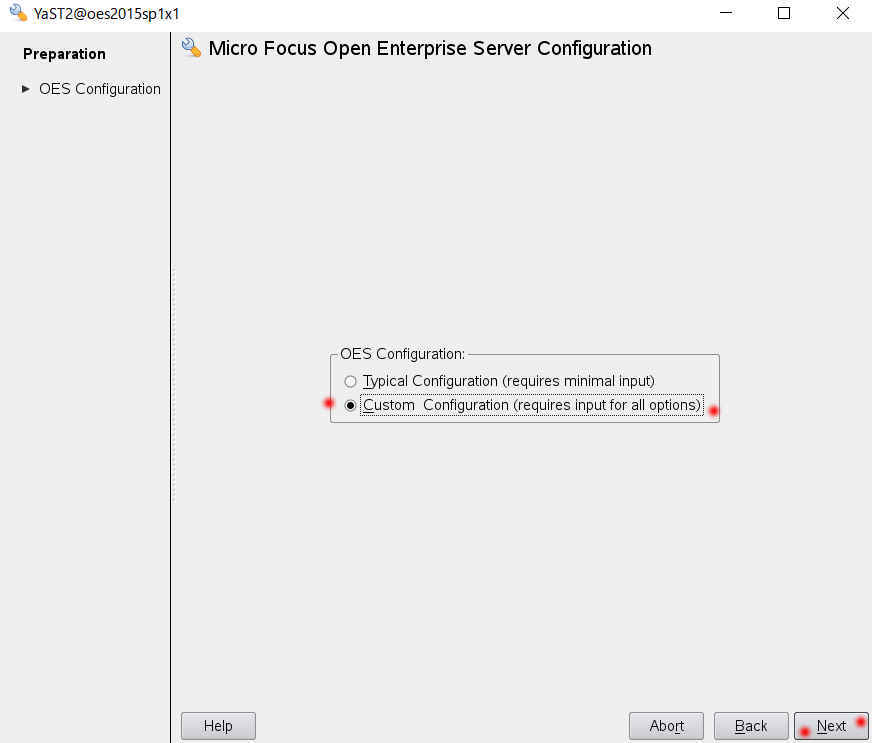Screen dimensions: 872x743
Task: Select Typical Configuration radio button
Action: pos(350,382)
